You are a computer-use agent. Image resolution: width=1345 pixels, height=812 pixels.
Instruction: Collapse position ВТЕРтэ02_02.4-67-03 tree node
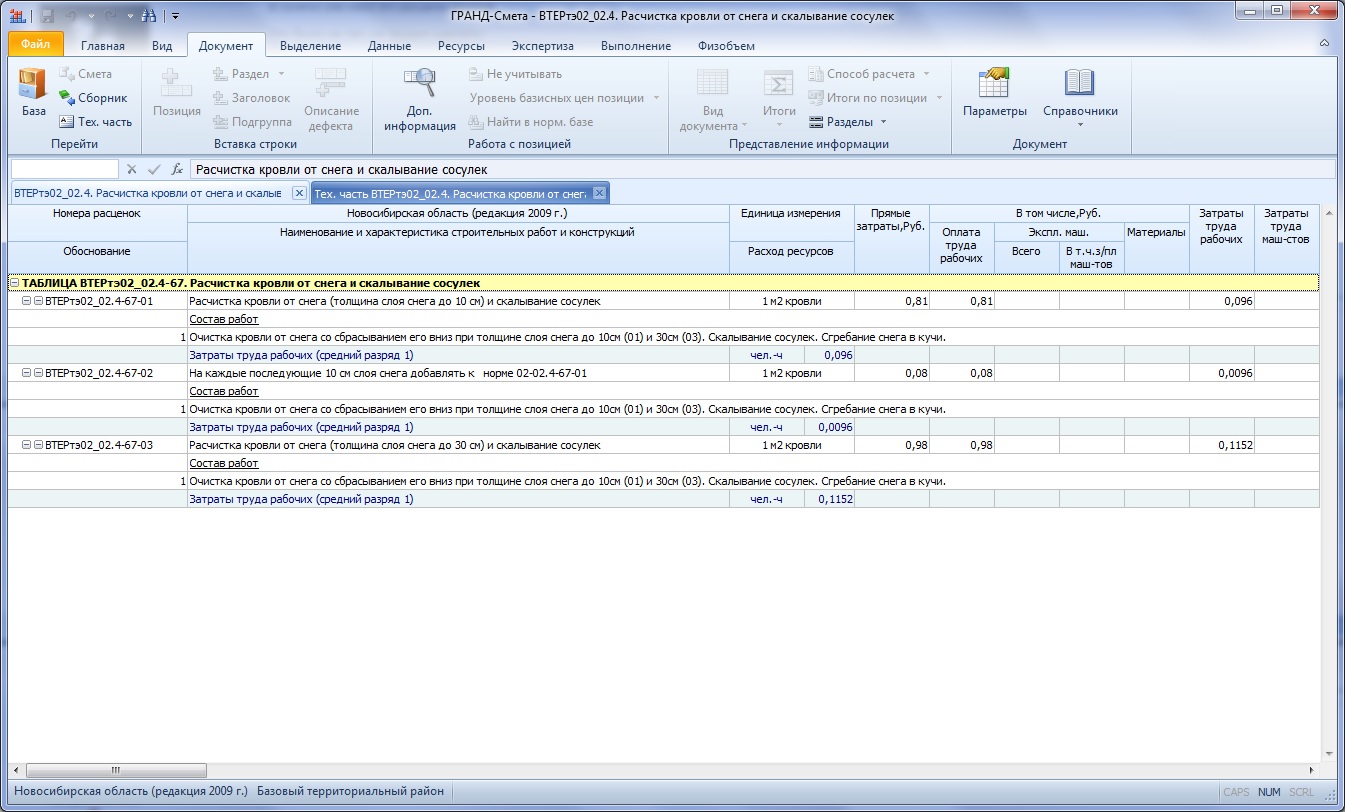[27, 445]
